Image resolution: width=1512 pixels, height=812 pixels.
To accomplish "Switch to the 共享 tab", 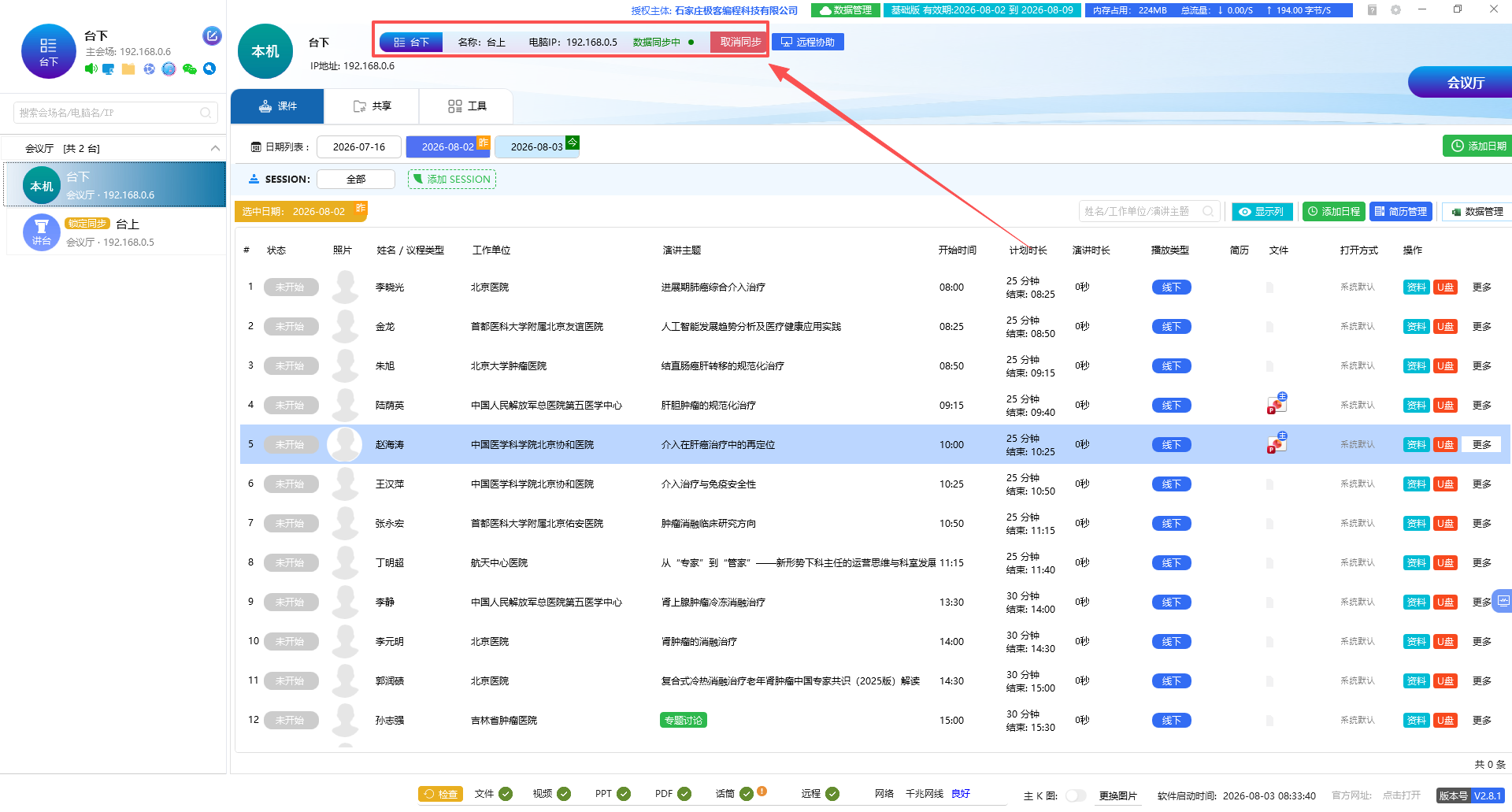I will [372, 106].
